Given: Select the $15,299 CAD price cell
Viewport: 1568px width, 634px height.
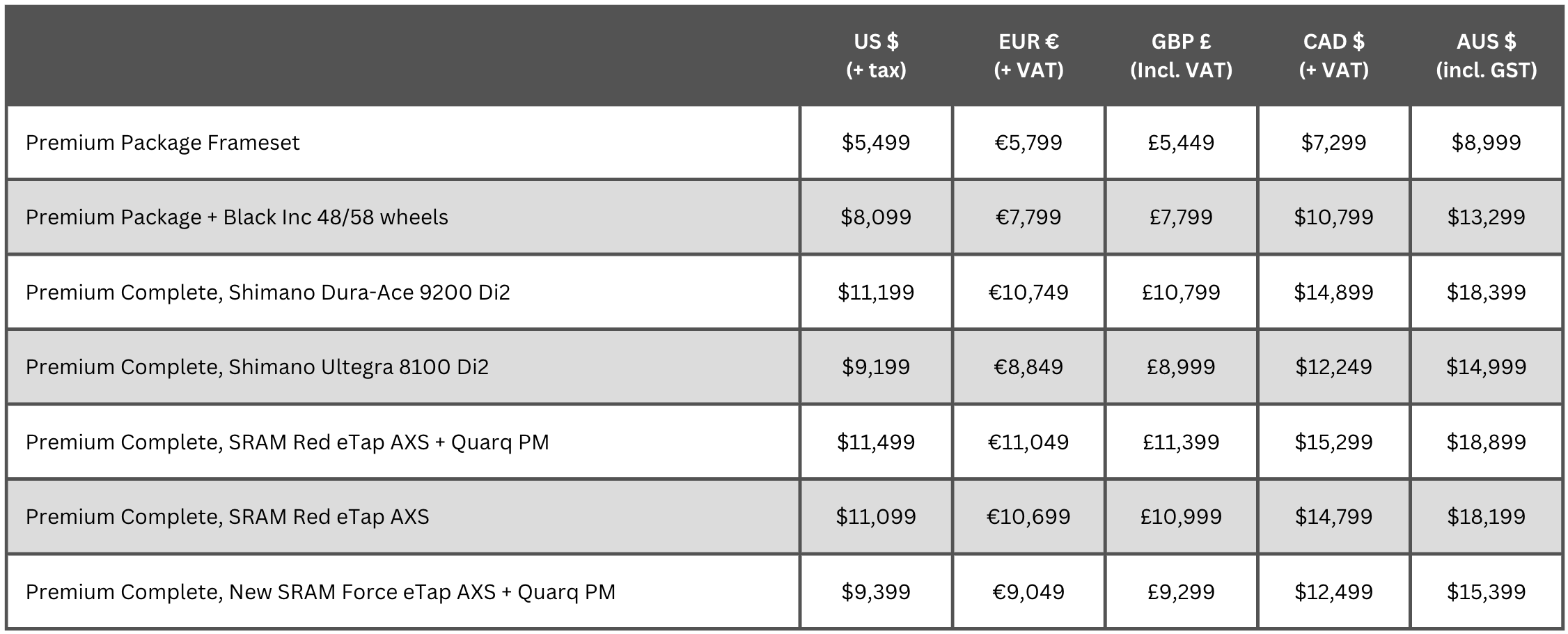Looking at the screenshot, I should [1333, 442].
